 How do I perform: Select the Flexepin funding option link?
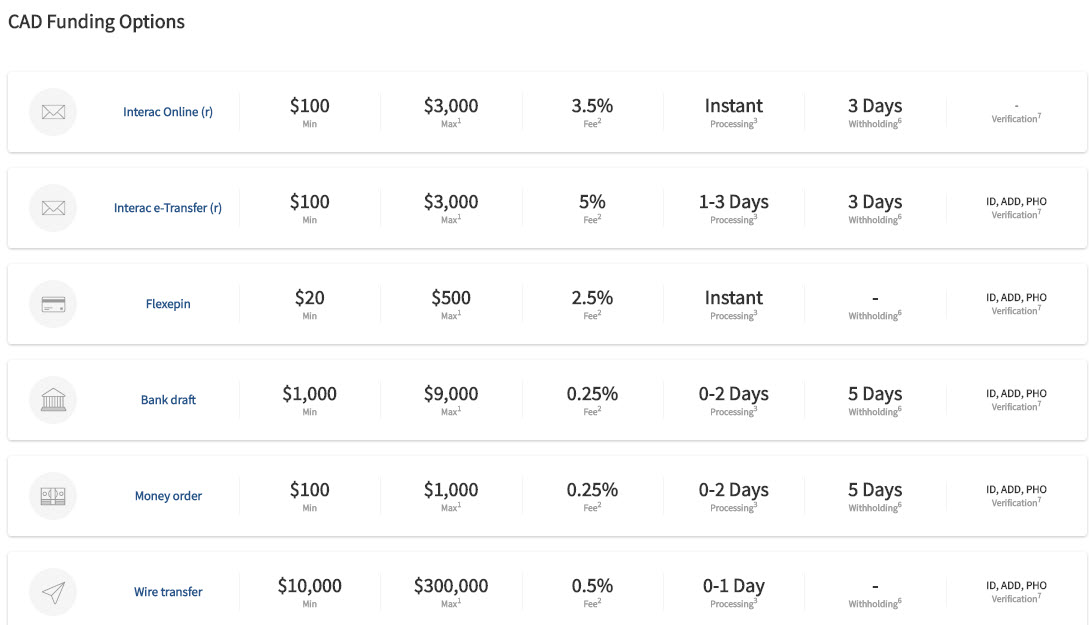point(168,303)
